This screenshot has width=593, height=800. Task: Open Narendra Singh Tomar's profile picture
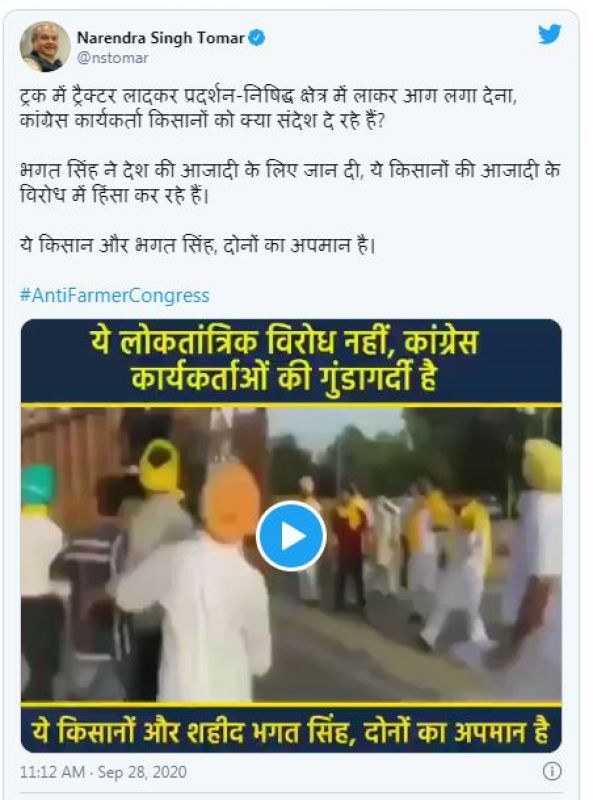coord(45,46)
